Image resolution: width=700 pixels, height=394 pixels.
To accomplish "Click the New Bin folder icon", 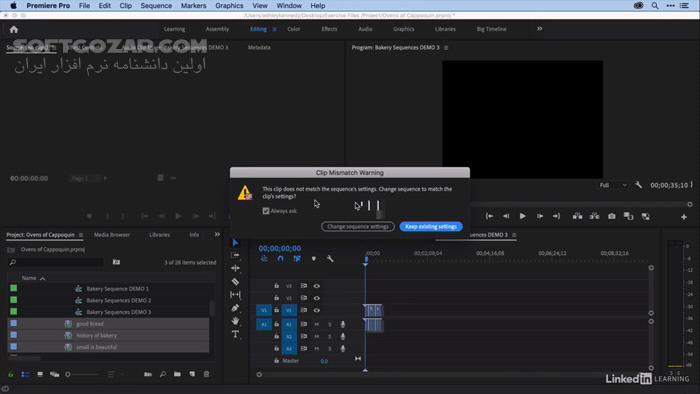I will [x=177, y=374].
